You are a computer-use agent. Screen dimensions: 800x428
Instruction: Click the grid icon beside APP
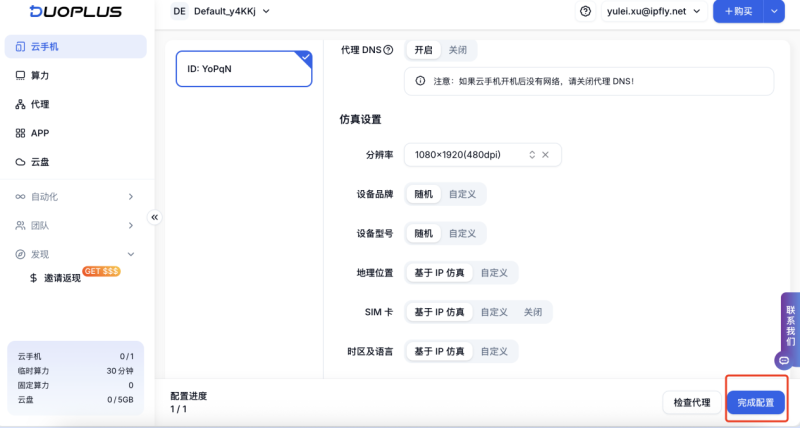point(20,133)
